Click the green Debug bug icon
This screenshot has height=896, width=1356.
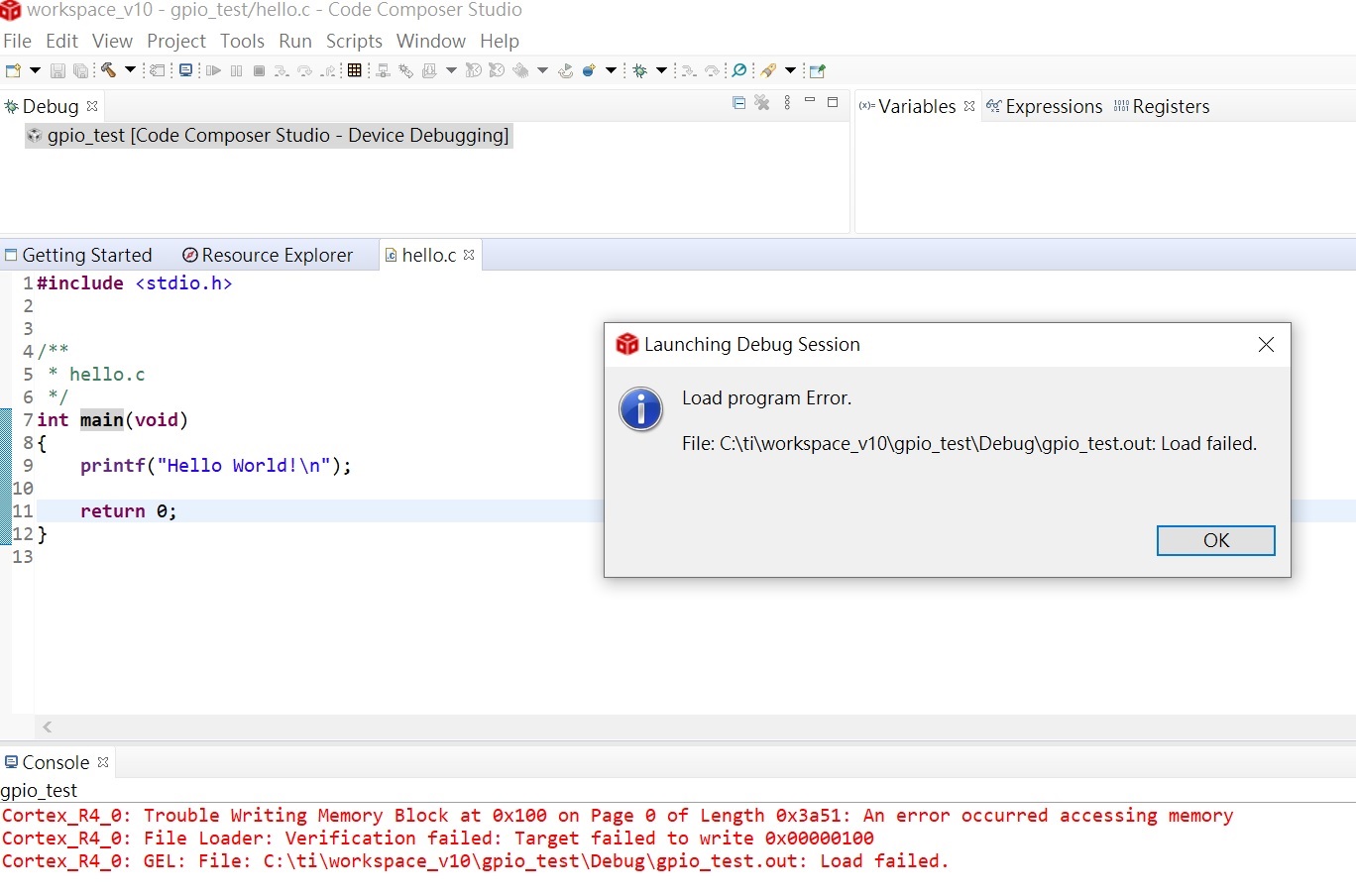pyautogui.click(x=639, y=70)
